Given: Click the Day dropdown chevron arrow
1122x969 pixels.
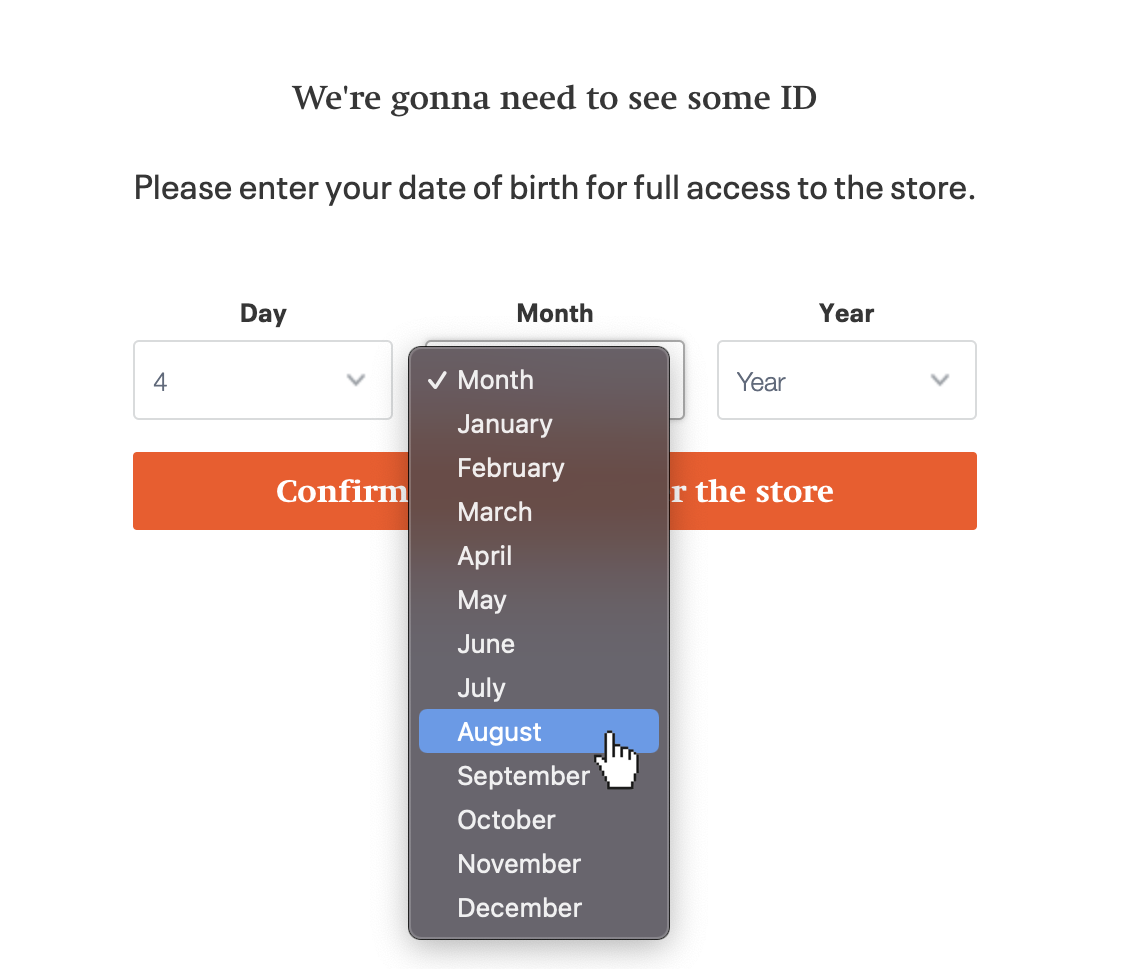Looking at the screenshot, I should click(356, 380).
